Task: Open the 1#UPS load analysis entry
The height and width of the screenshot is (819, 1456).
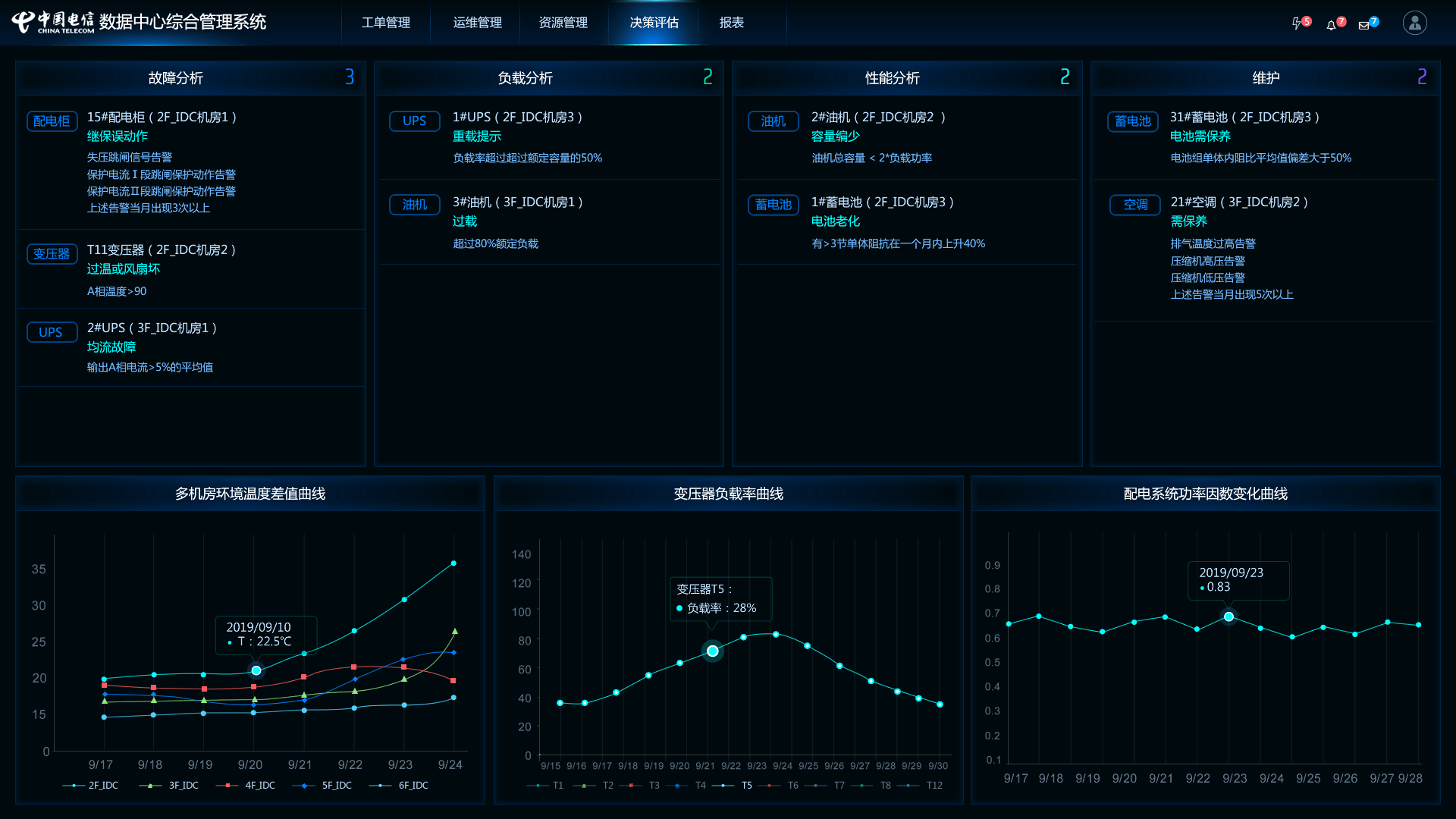Action: click(517, 118)
